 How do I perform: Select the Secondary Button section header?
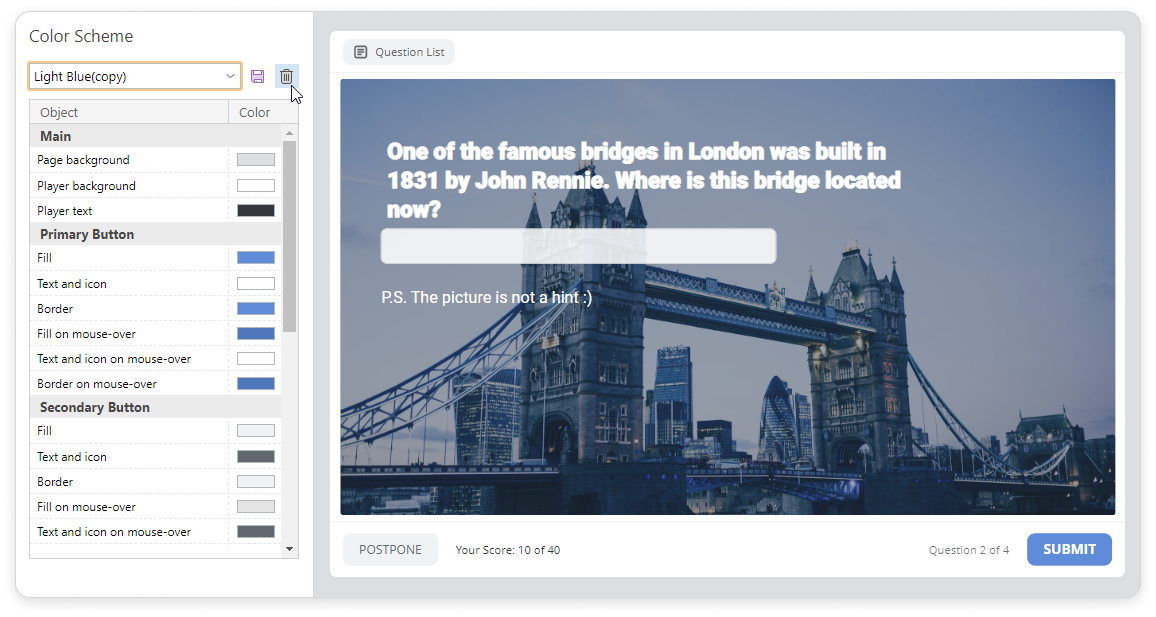click(x=95, y=407)
